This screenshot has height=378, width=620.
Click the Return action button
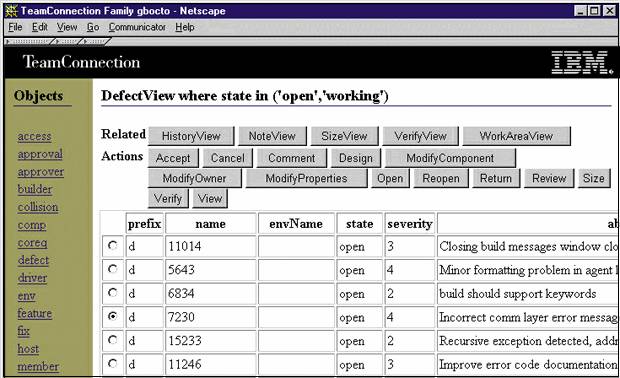click(x=496, y=178)
